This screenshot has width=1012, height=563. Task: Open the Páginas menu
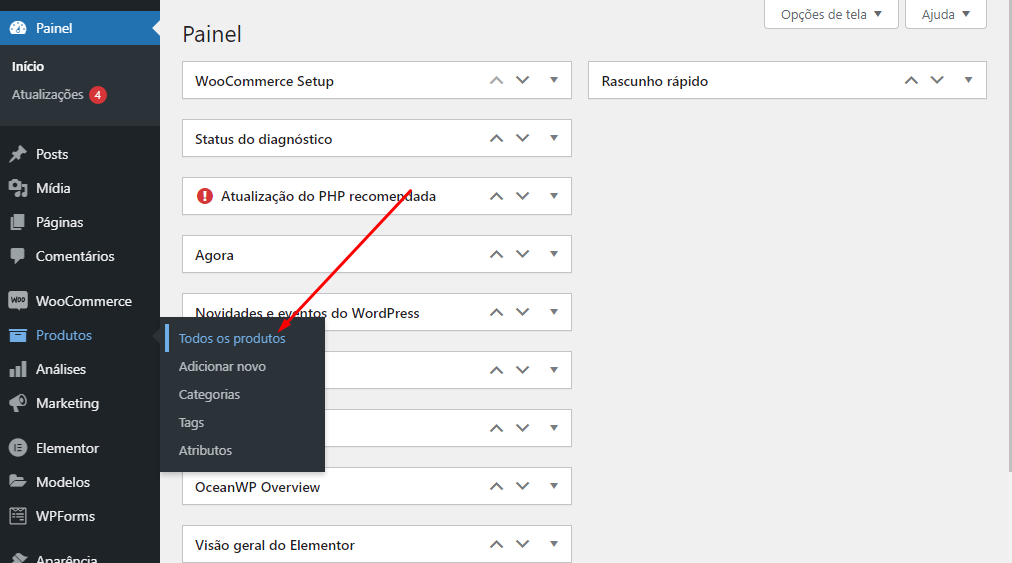tap(59, 222)
